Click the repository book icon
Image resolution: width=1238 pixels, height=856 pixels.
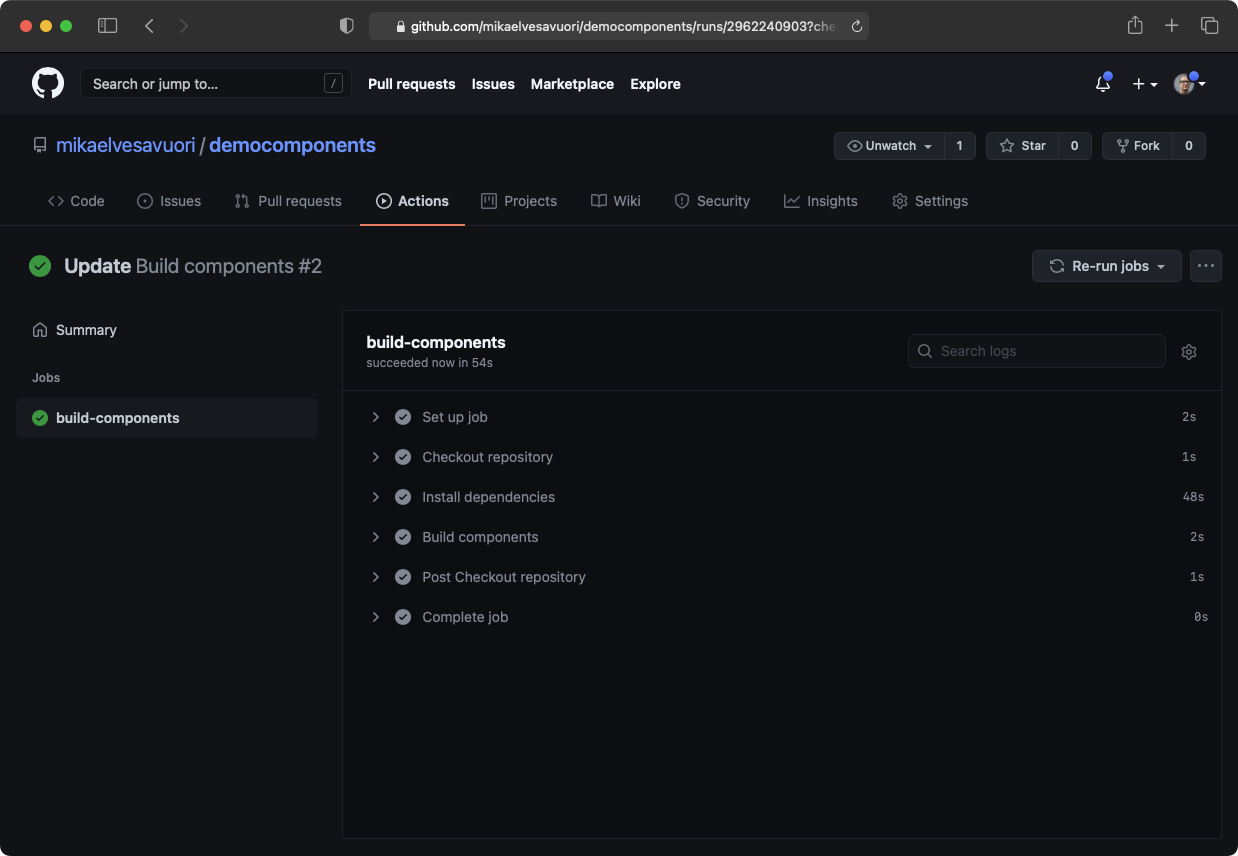pos(40,145)
